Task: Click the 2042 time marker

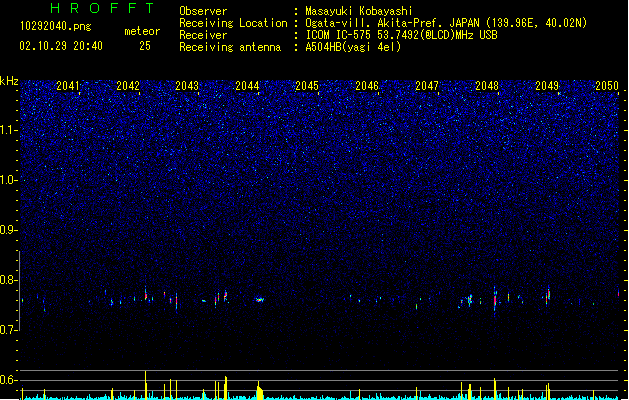Action: (x=128, y=86)
